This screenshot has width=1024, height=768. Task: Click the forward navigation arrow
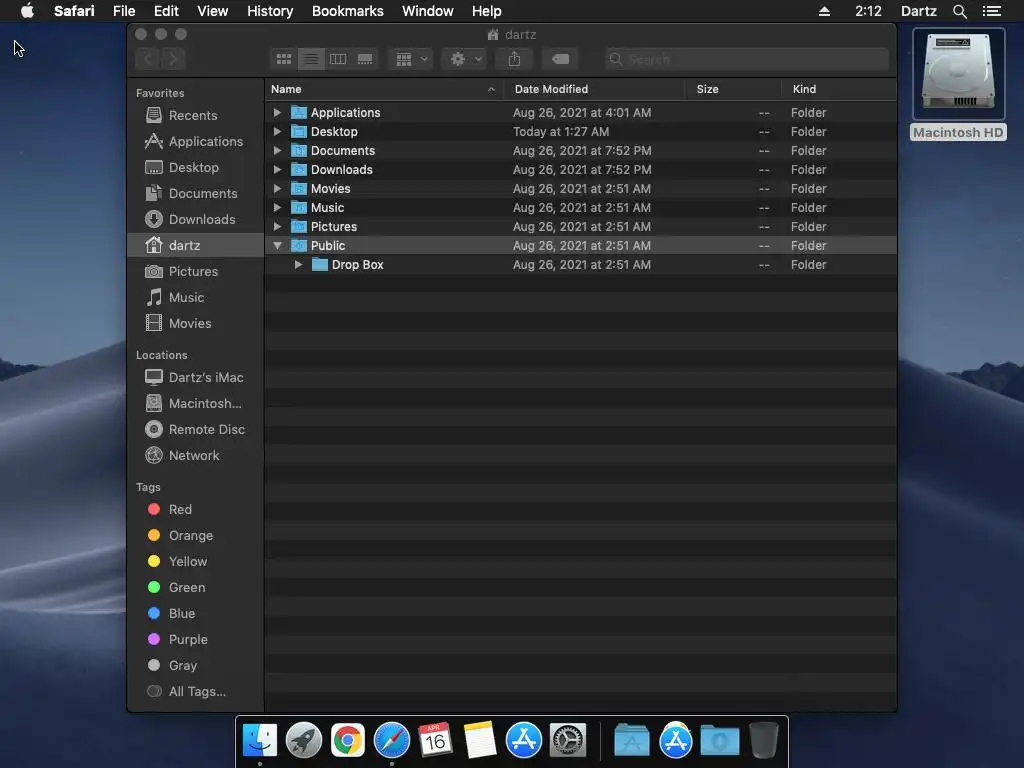(x=173, y=59)
